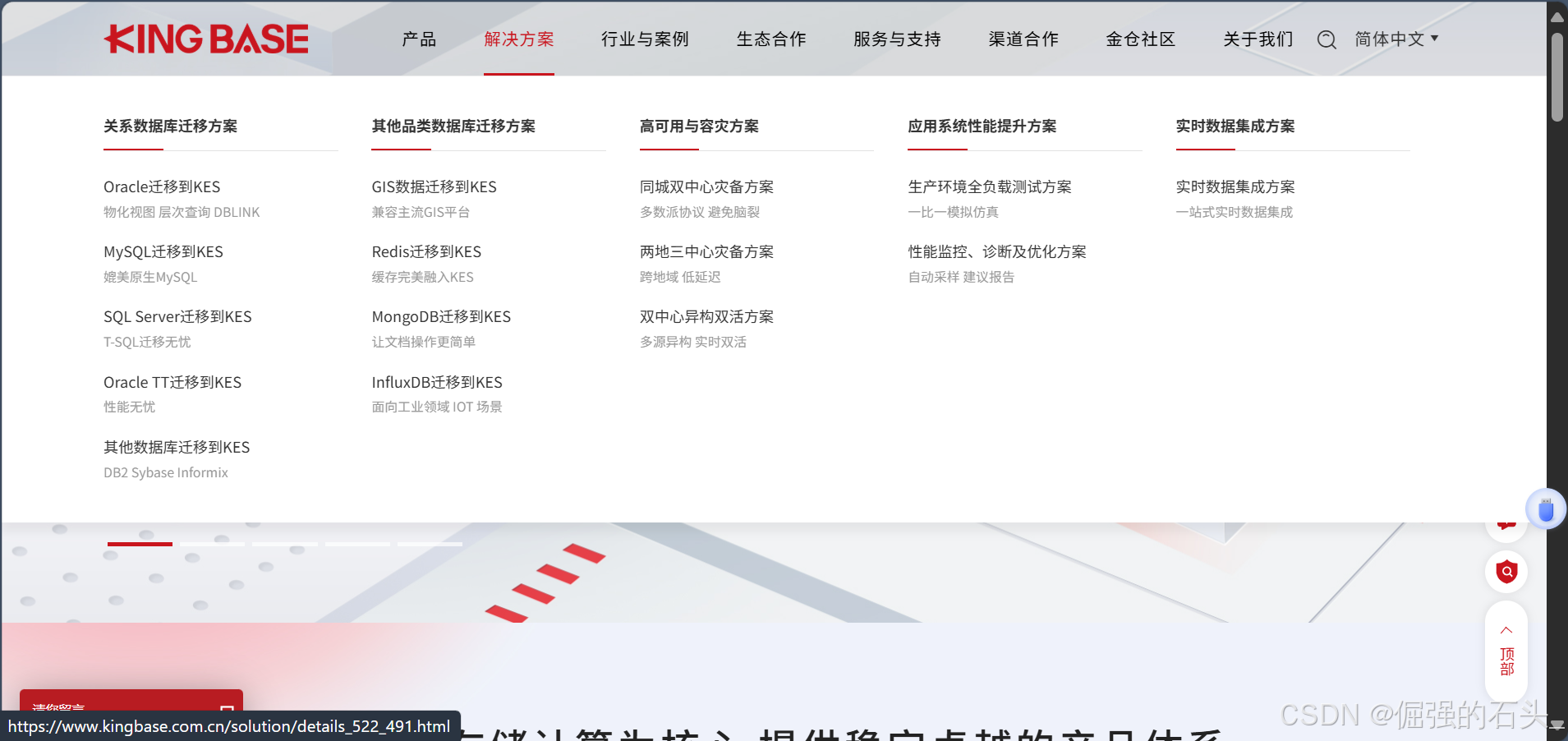Click the page vertical scrollbar thumb

[1557, 77]
